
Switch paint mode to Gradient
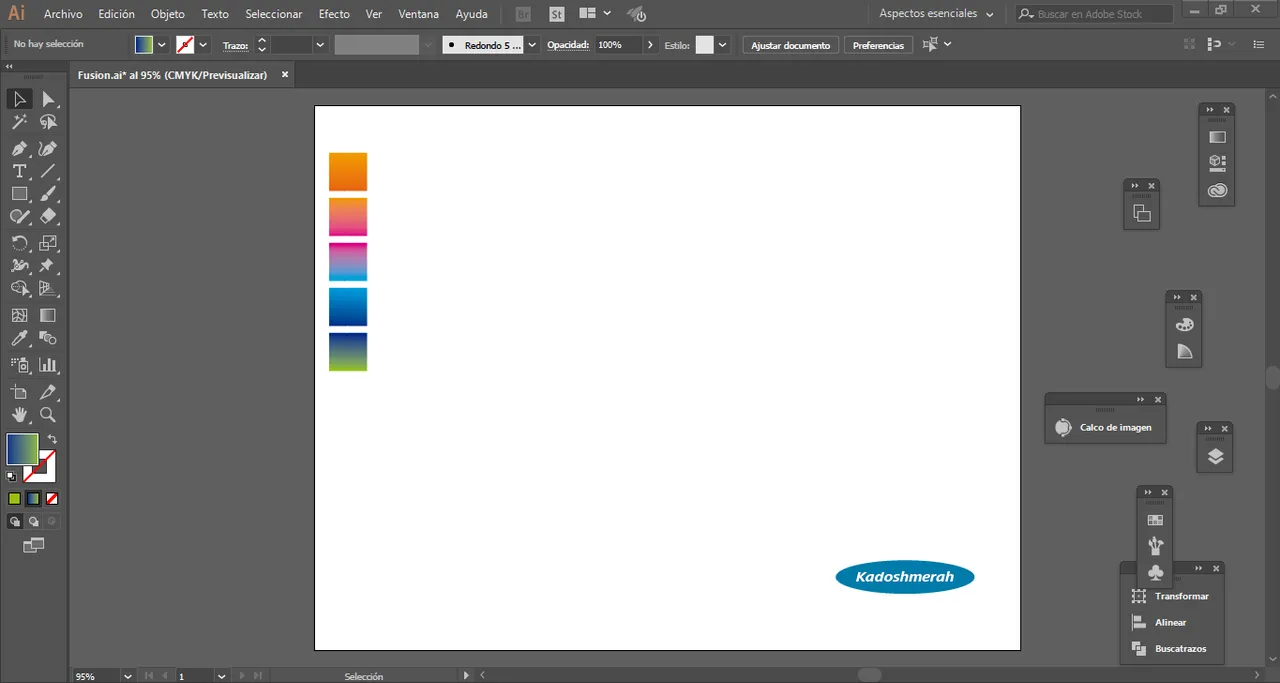pos(33,498)
